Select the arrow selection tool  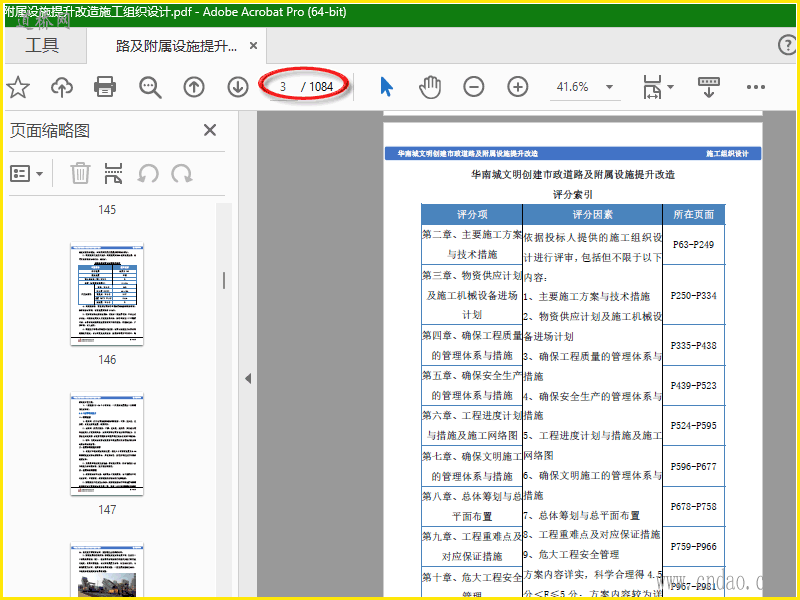pyautogui.click(x=387, y=87)
